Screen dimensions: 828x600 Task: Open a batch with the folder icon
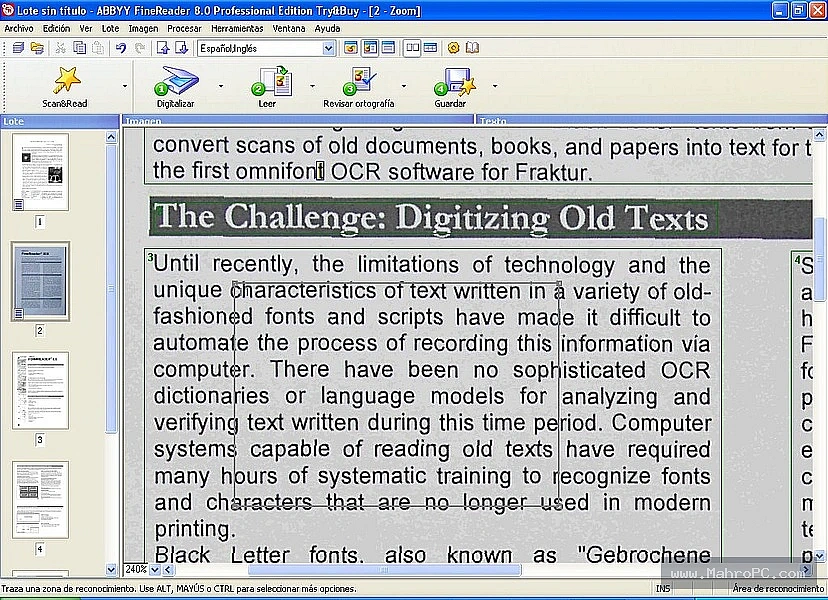click(x=37, y=48)
